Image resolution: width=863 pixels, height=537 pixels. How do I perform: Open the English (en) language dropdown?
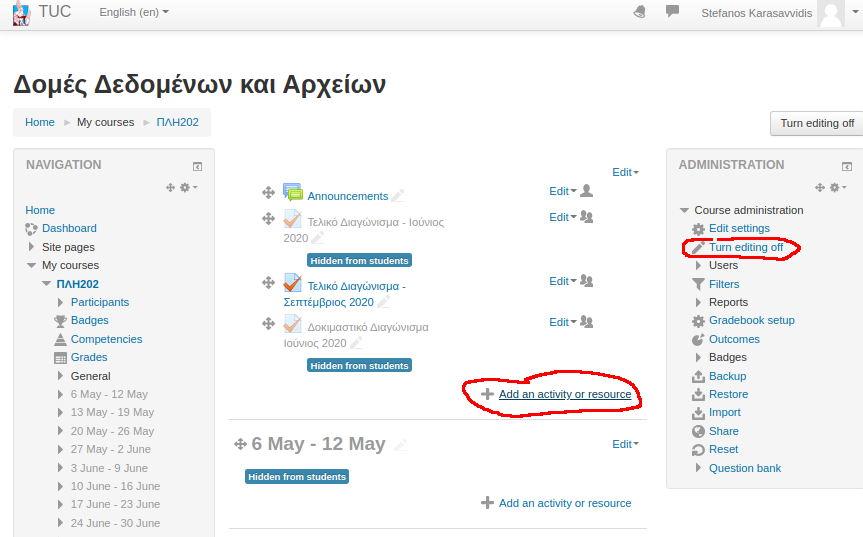pyautogui.click(x=134, y=12)
